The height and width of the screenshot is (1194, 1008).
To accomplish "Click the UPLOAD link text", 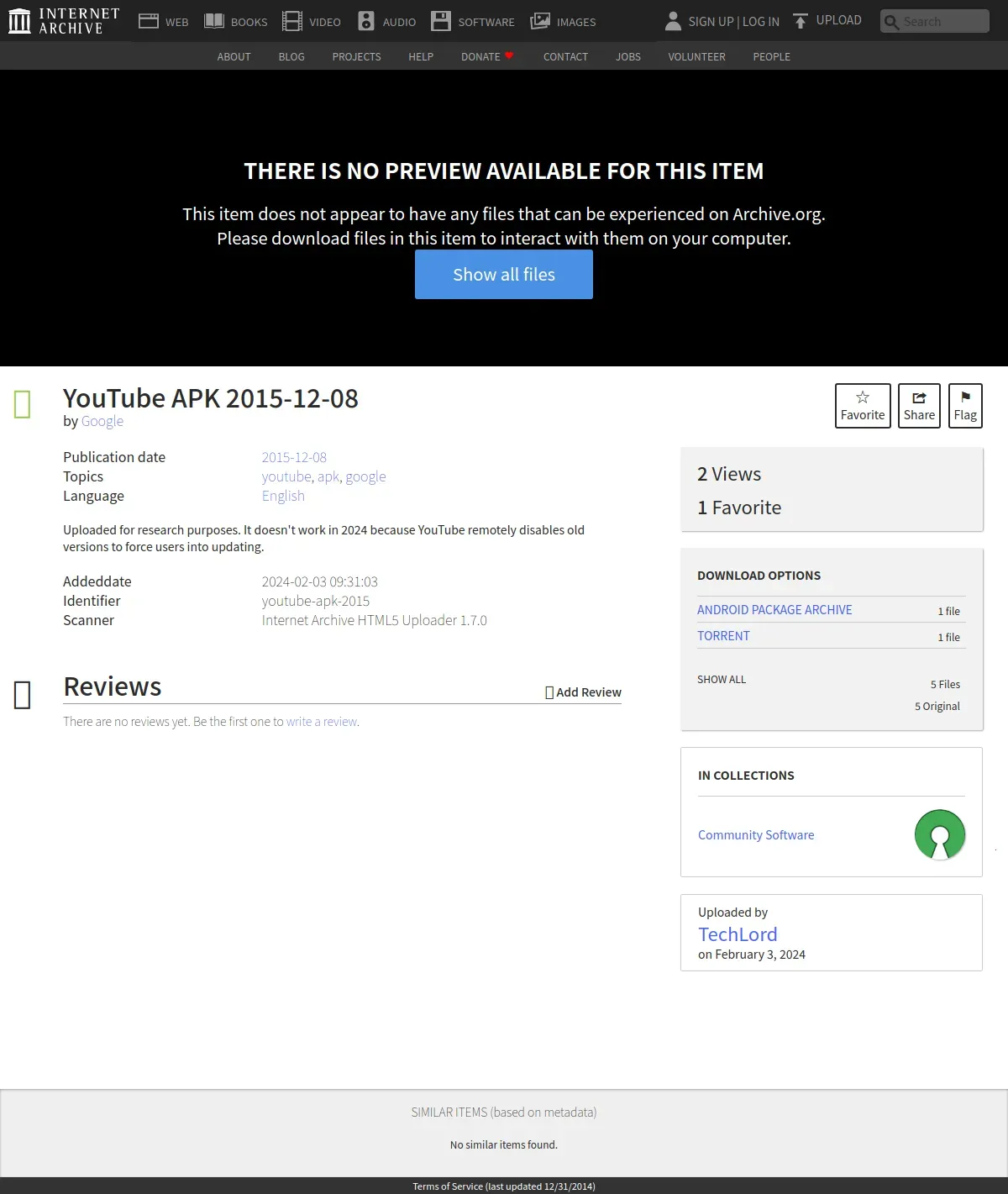I will click(838, 20).
